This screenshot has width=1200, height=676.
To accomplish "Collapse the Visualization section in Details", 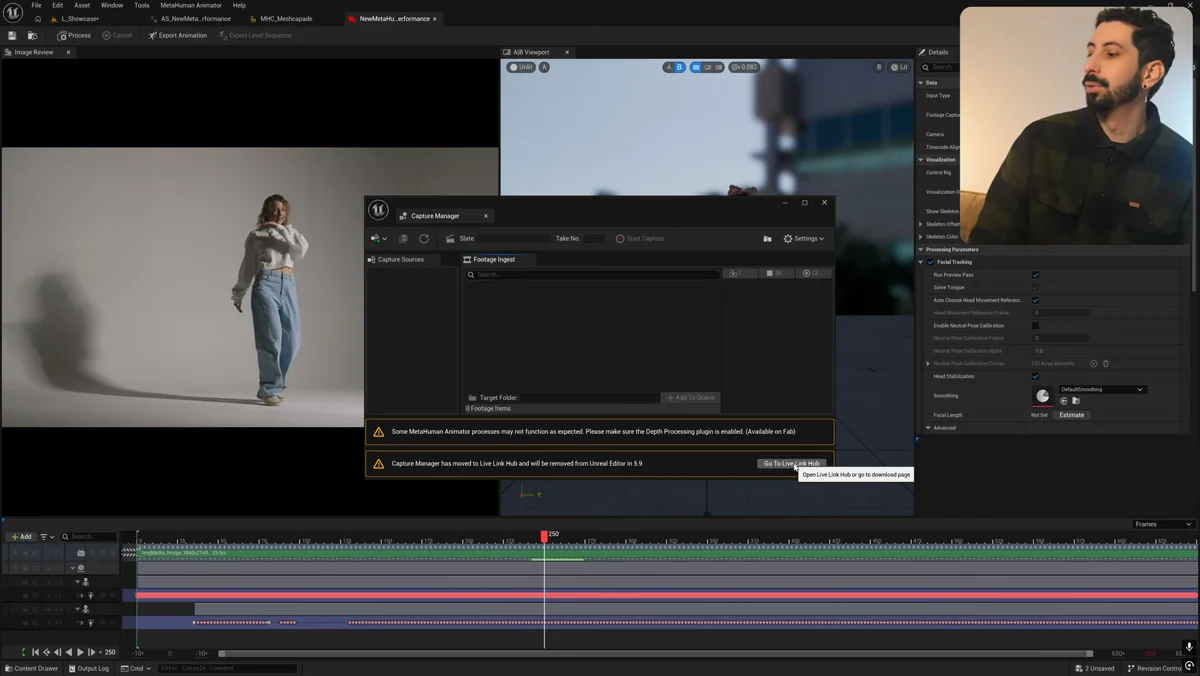I will (x=921, y=160).
